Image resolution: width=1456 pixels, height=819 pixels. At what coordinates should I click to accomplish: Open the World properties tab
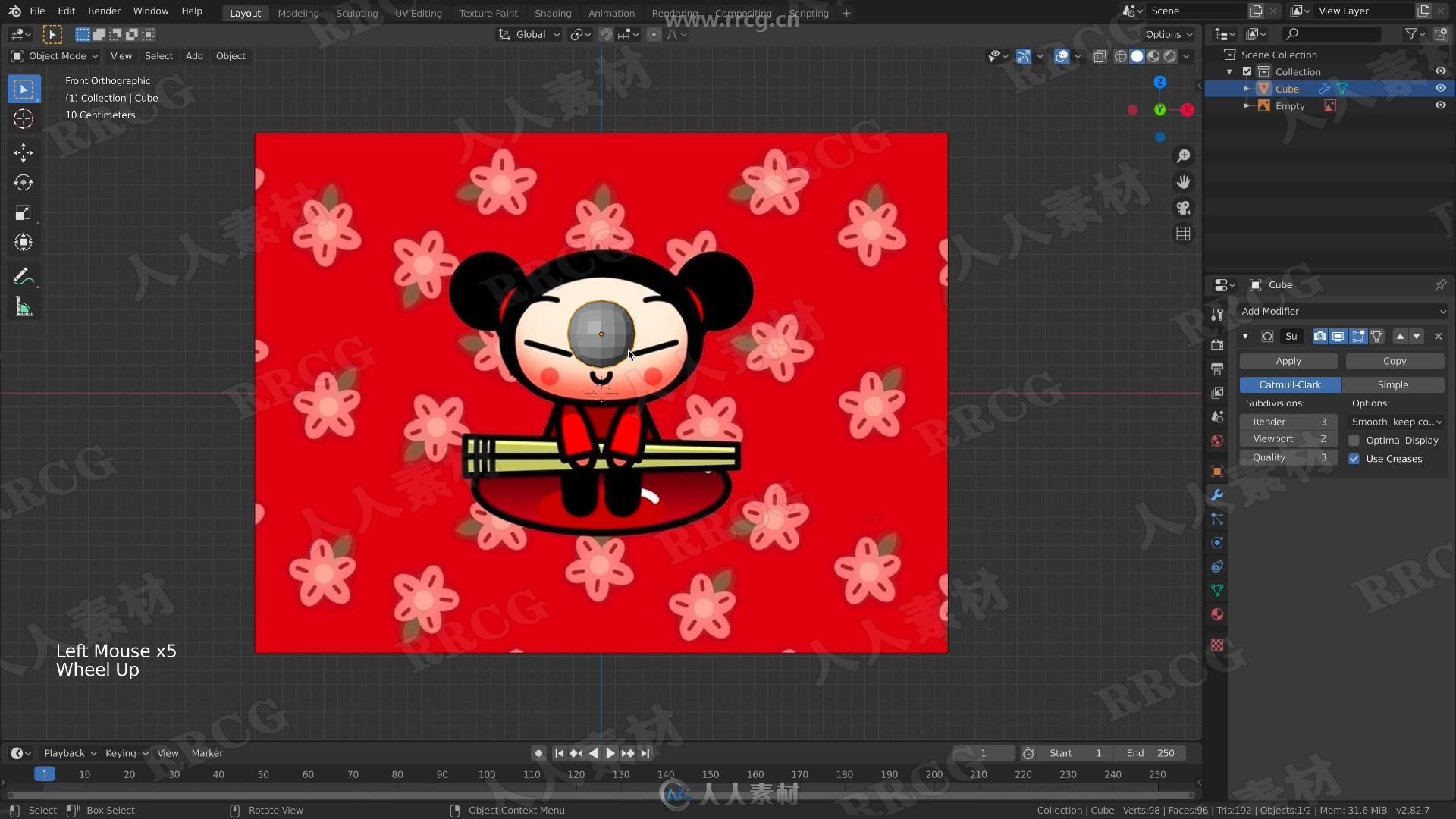pos(1217,441)
